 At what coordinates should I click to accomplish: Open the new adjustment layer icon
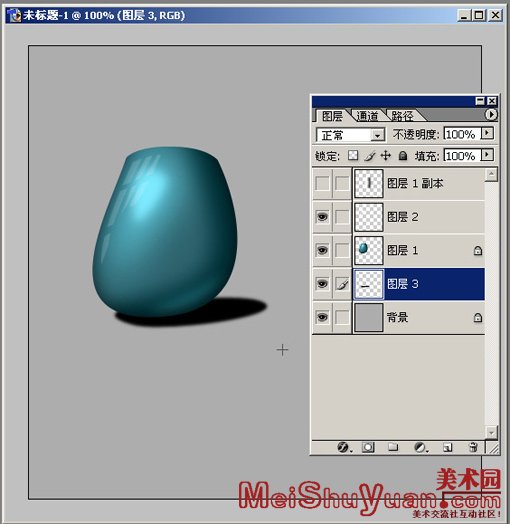point(420,447)
